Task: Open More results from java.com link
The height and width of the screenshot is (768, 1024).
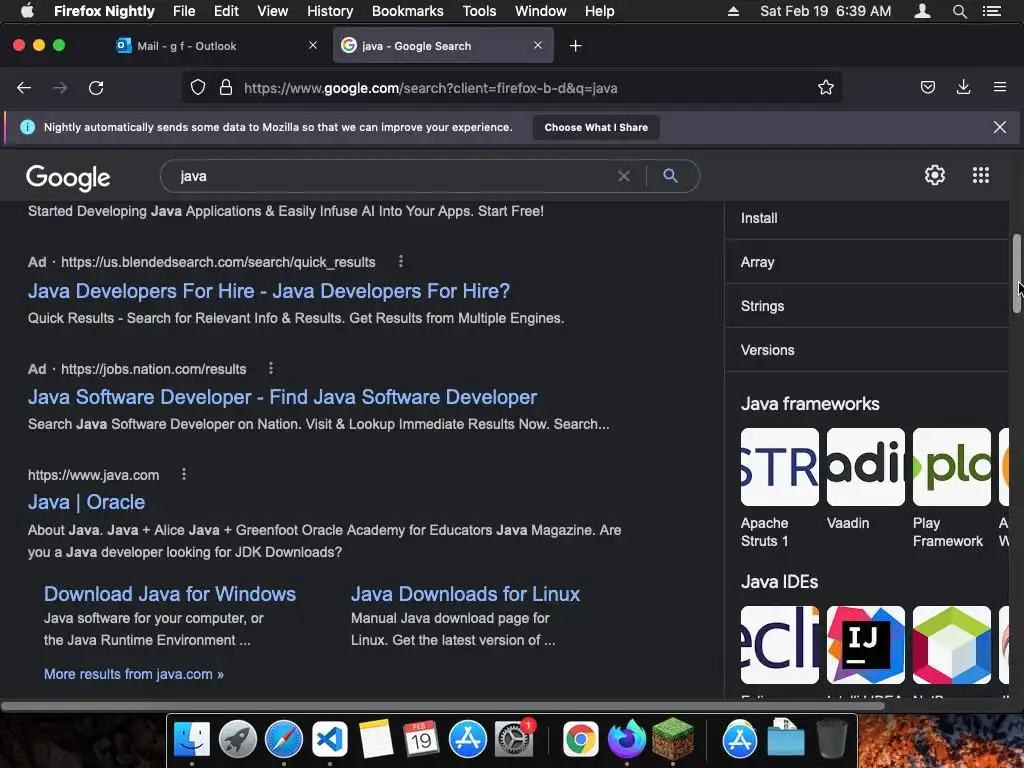Action: (x=133, y=674)
